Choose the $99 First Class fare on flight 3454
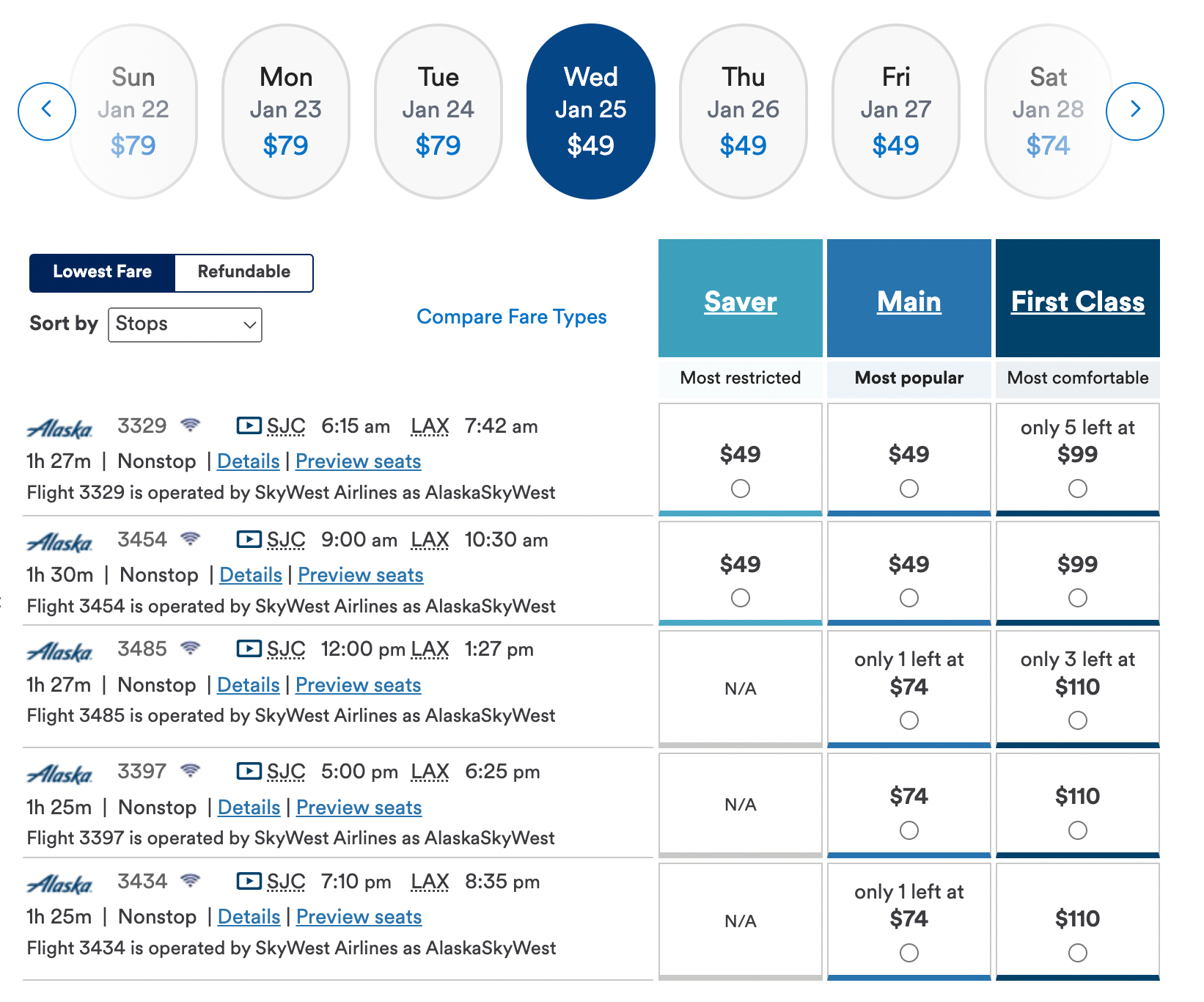1204x1002 pixels. (1077, 598)
